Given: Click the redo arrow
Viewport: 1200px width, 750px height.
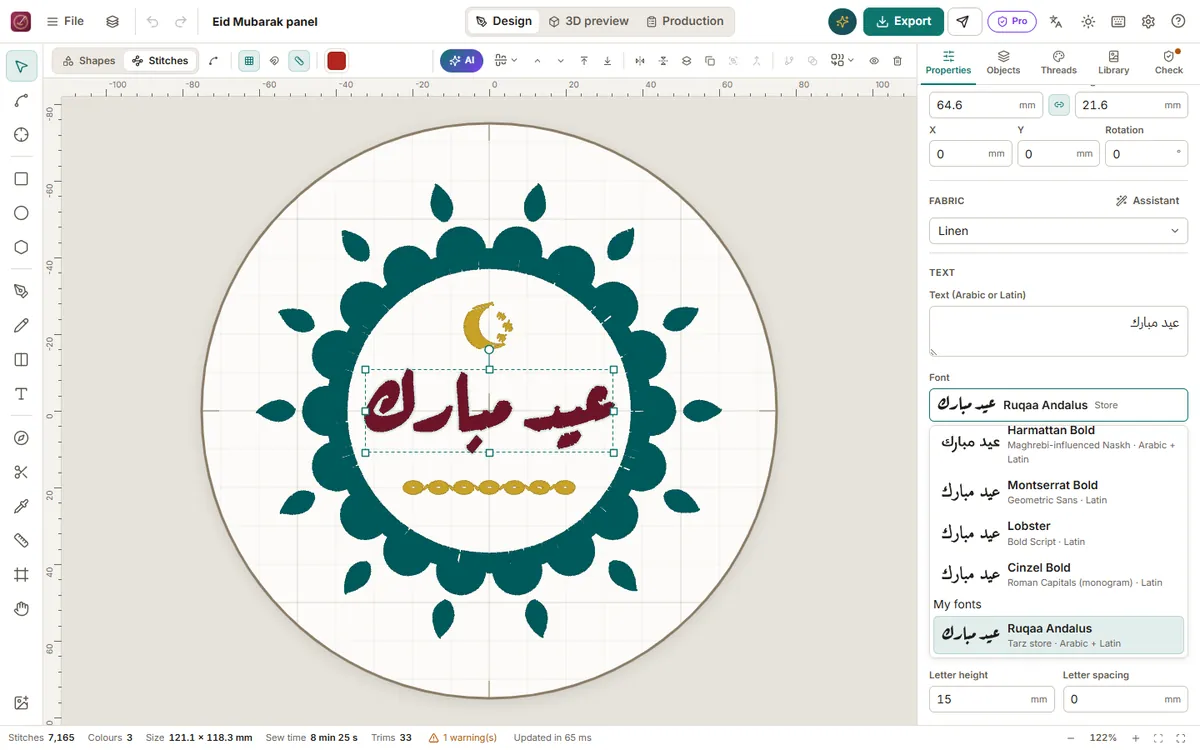Looking at the screenshot, I should [180, 21].
